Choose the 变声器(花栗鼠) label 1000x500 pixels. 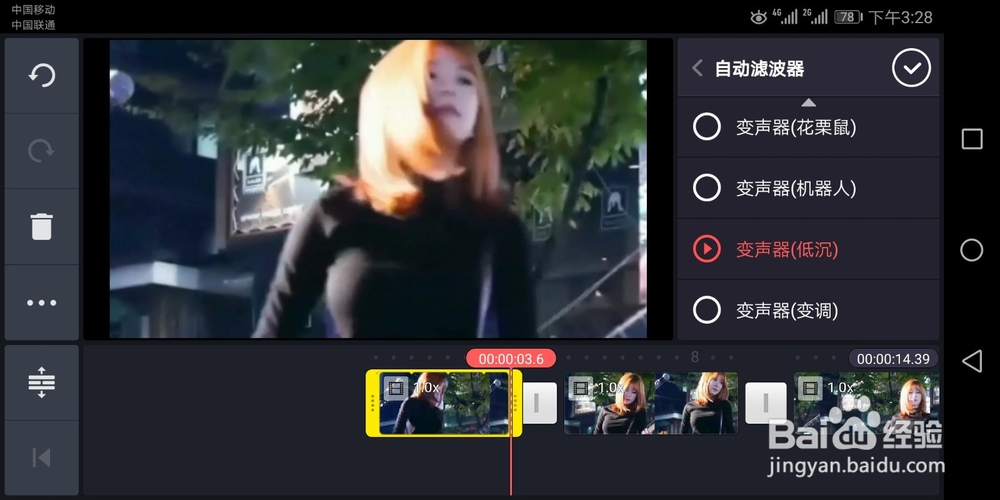(x=796, y=127)
